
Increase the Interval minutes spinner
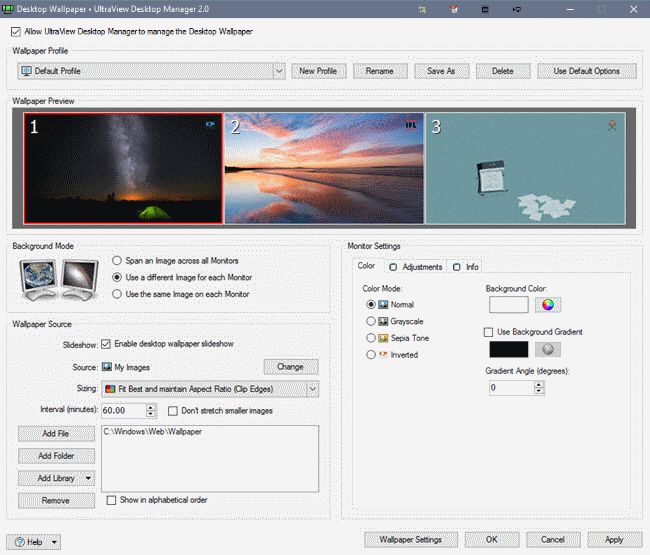coord(151,407)
